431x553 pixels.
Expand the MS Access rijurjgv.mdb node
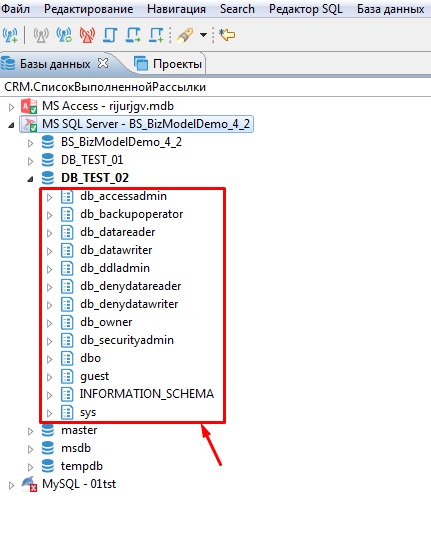pyautogui.click(x=11, y=107)
